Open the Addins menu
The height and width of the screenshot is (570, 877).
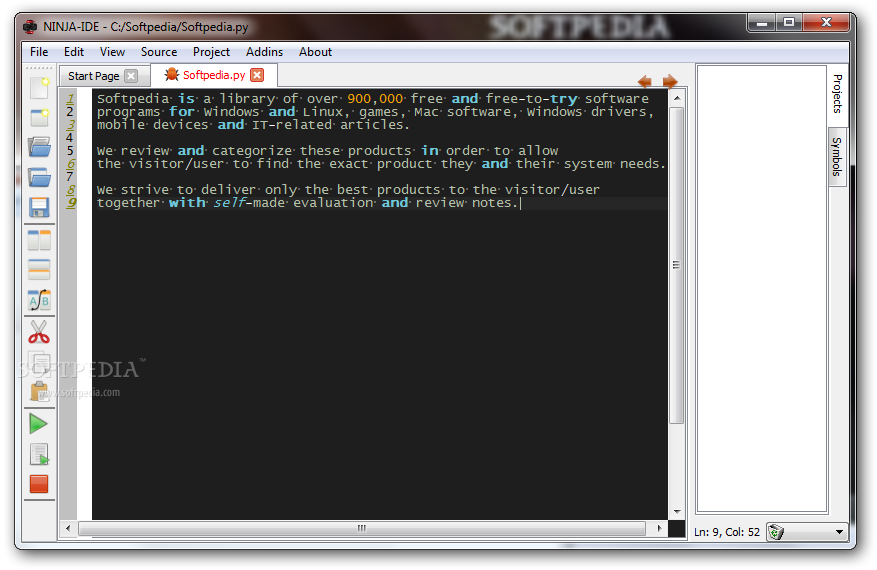pyautogui.click(x=265, y=52)
